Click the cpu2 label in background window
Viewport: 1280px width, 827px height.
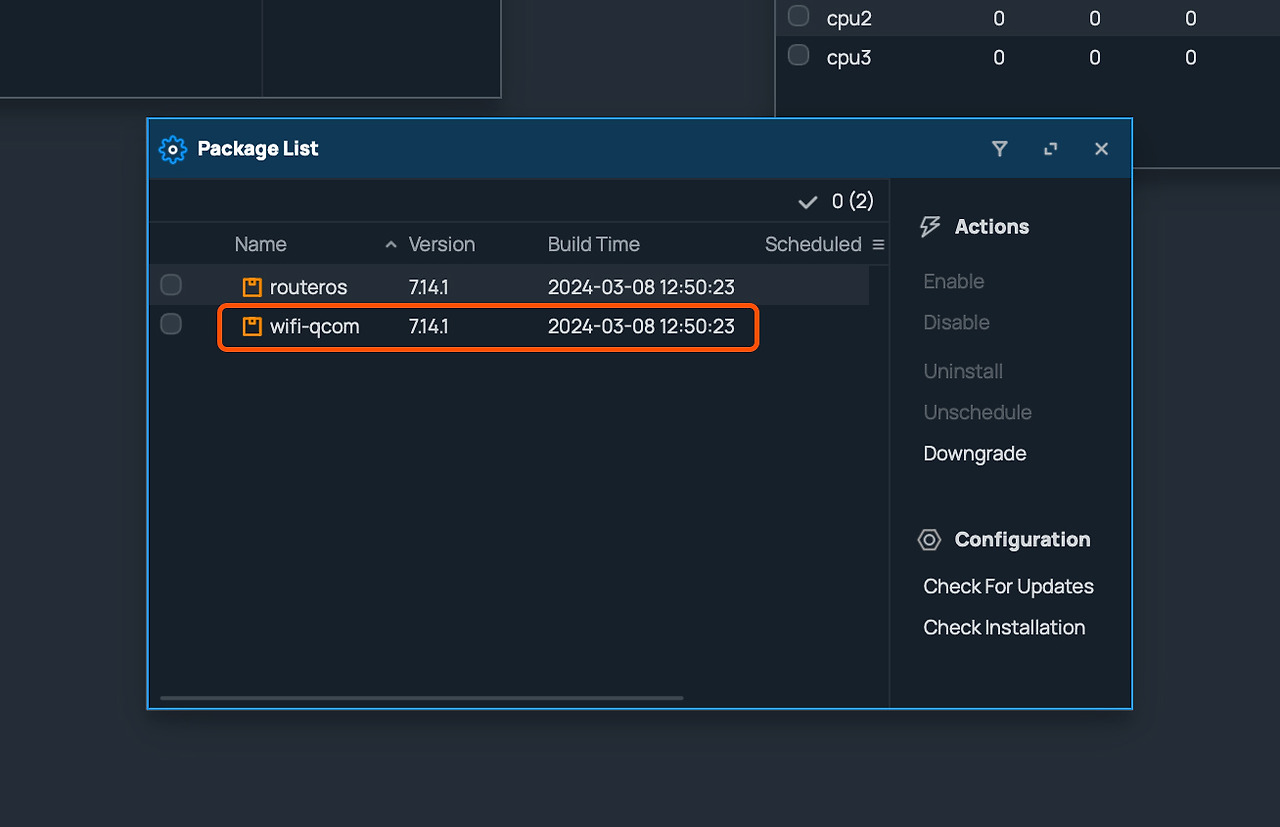(x=849, y=18)
